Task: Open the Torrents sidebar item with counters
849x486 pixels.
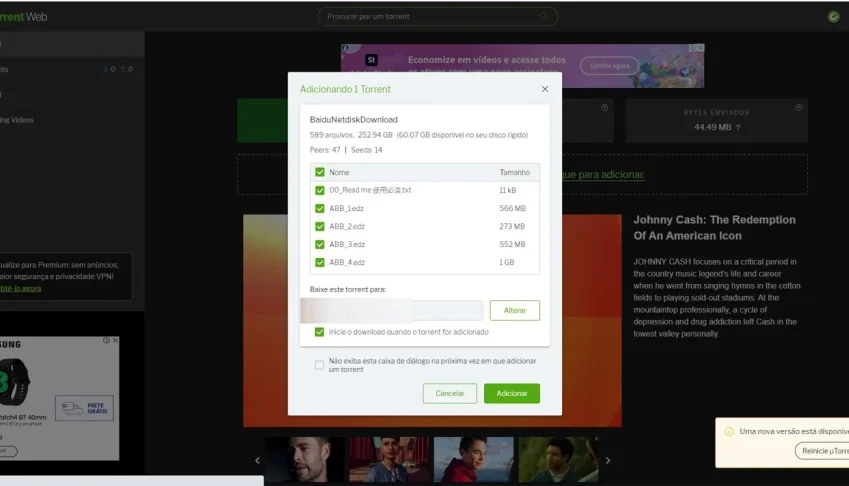Action: [x=72, y=69]
